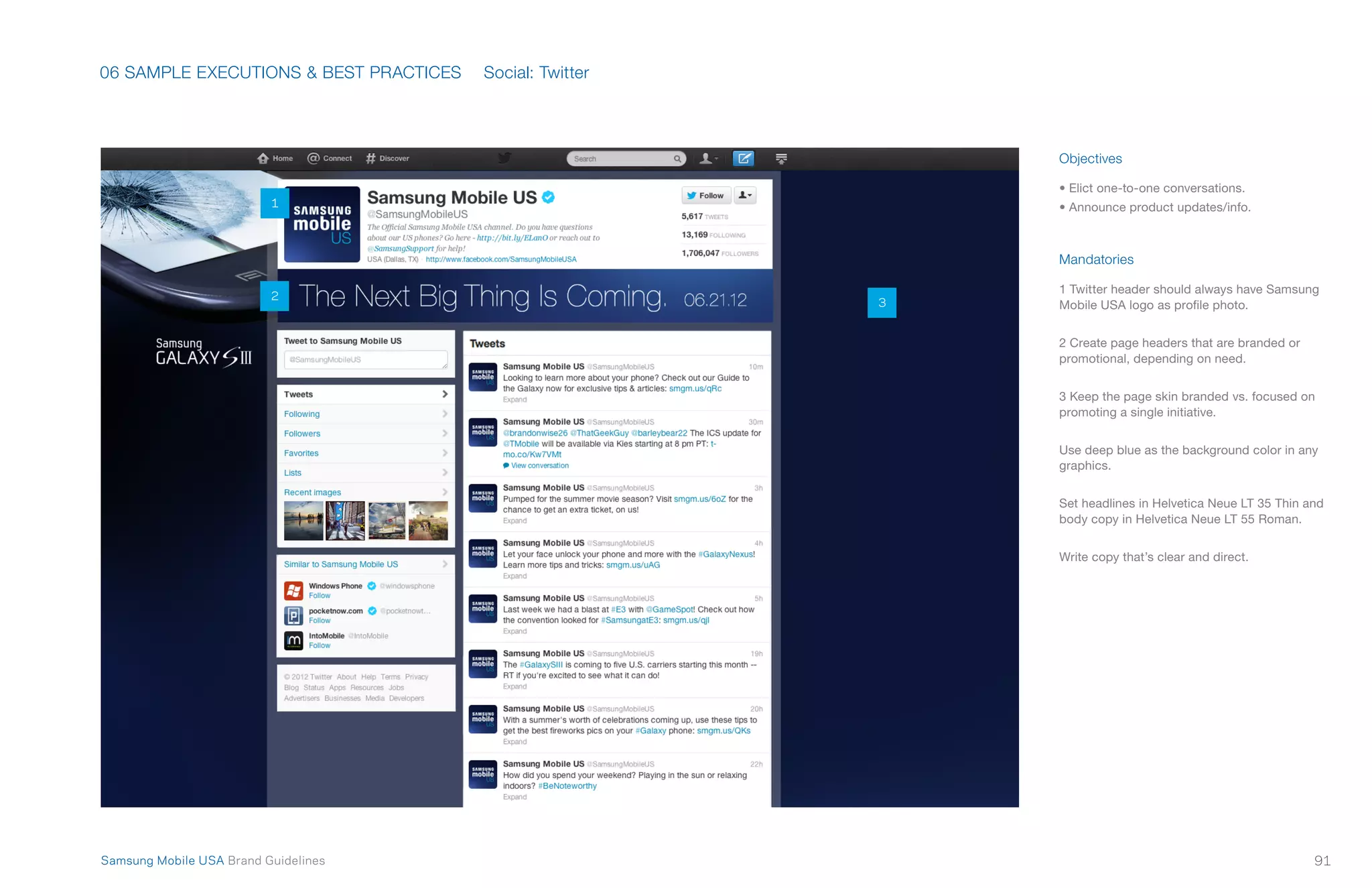Click the #GalaxySIII hashtag

[541, 665]
